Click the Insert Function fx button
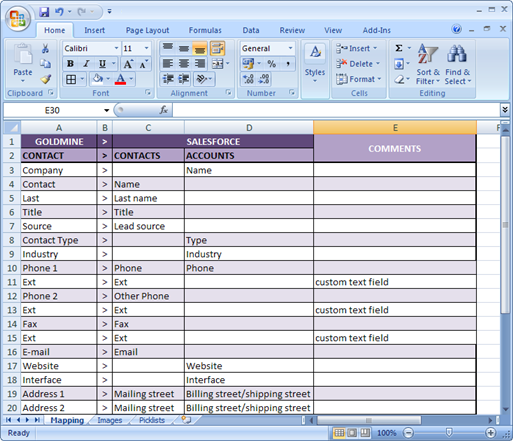 click(164, 110)
